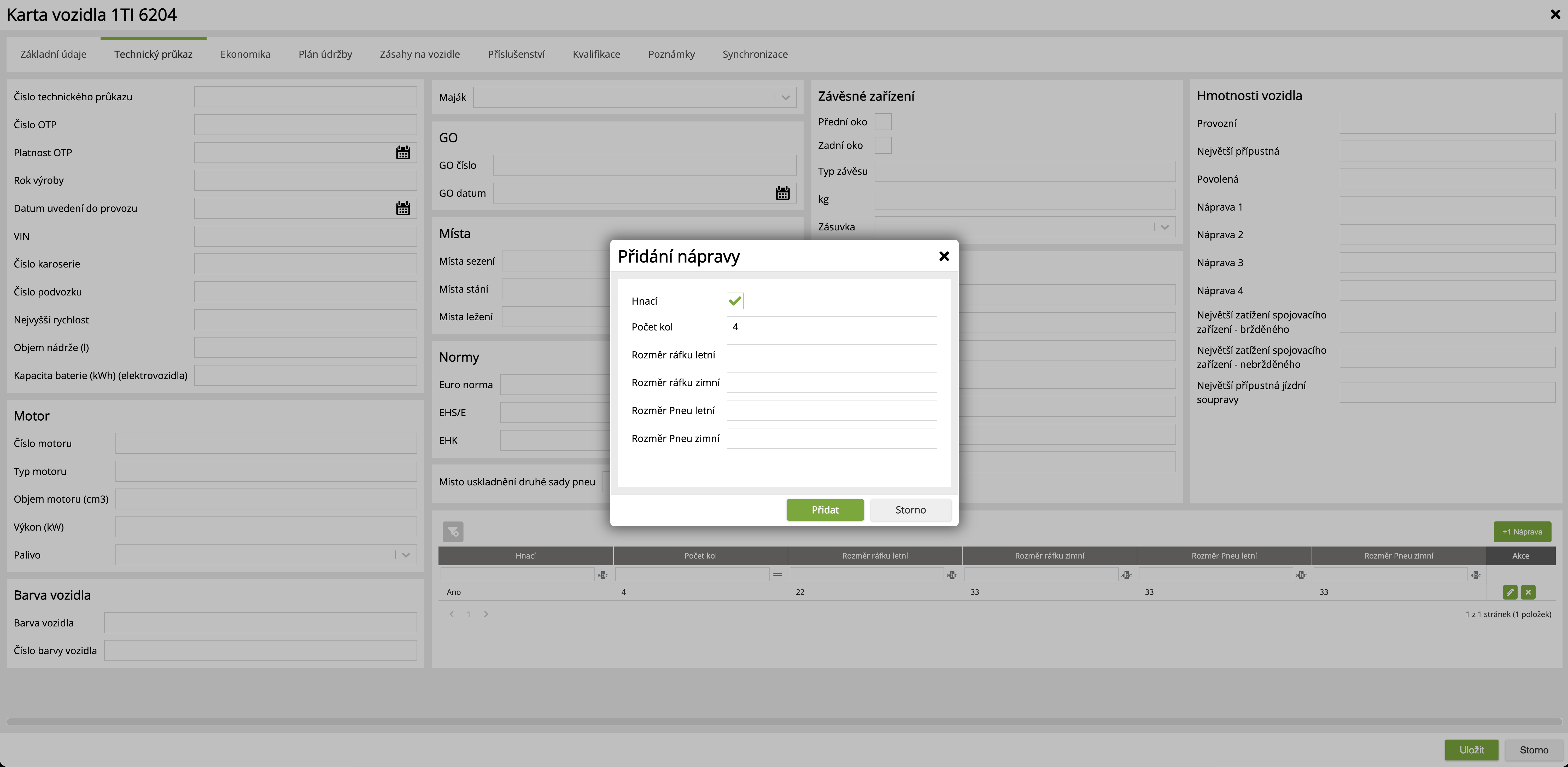Open the Plán údržby tab
Viewport: 1568px width, 767px height.
click(x=325, y=54)
